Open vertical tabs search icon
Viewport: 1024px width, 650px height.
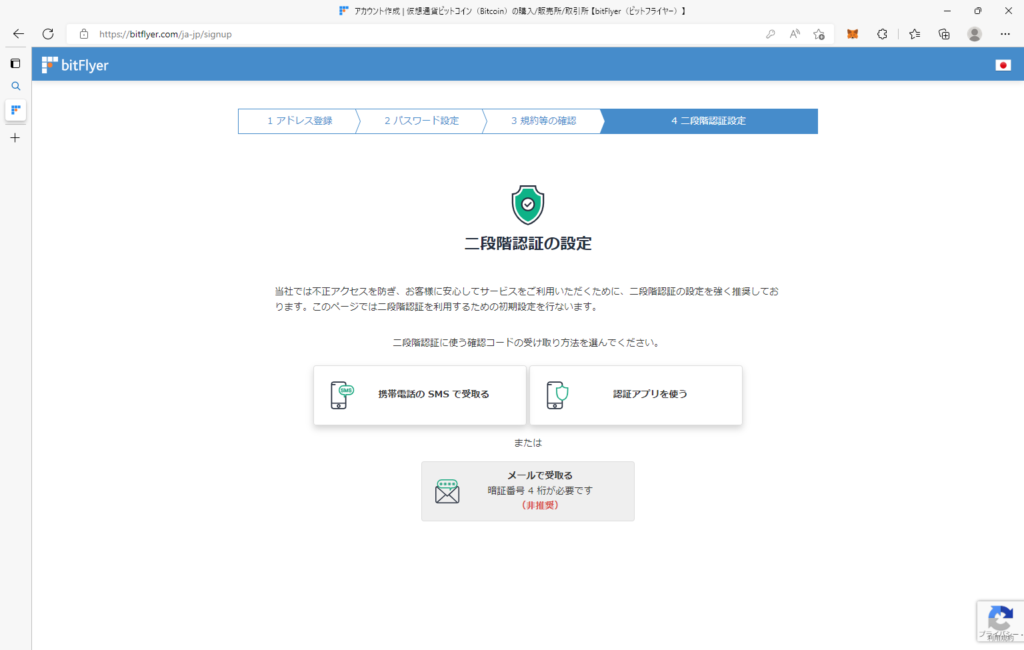(15, 86)
